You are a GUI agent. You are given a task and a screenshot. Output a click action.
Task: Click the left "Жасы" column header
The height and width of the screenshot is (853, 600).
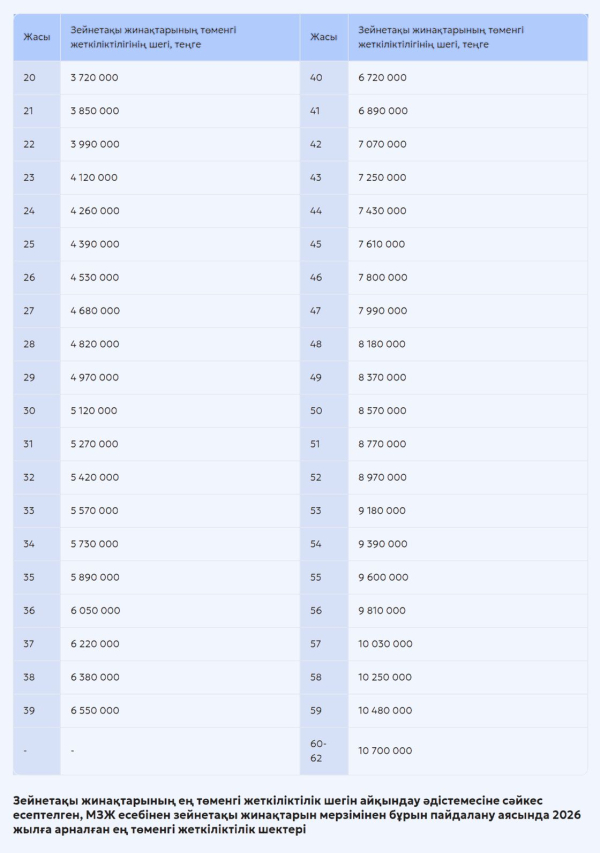pyautogui.click(x=37, y=37)
